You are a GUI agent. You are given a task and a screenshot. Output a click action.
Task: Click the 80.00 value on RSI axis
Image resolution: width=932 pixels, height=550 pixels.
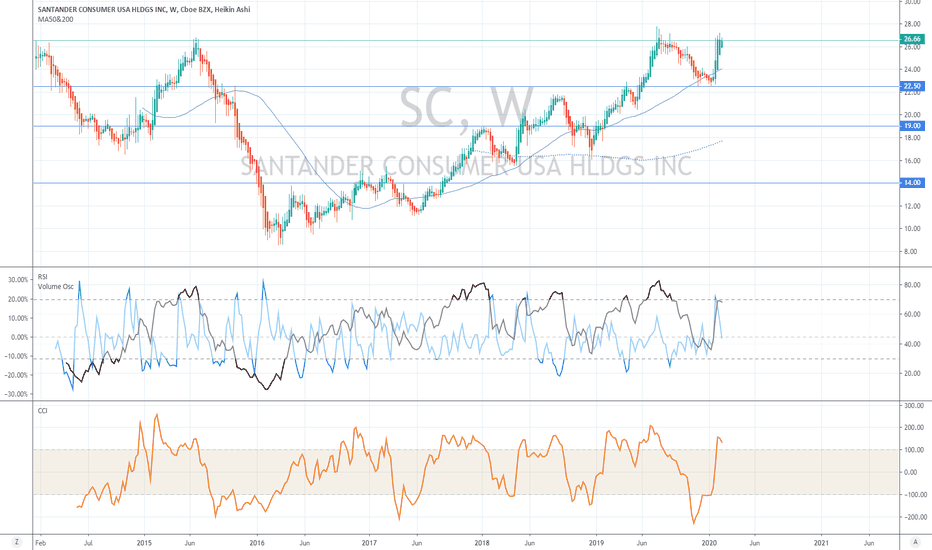click(912, 285)
